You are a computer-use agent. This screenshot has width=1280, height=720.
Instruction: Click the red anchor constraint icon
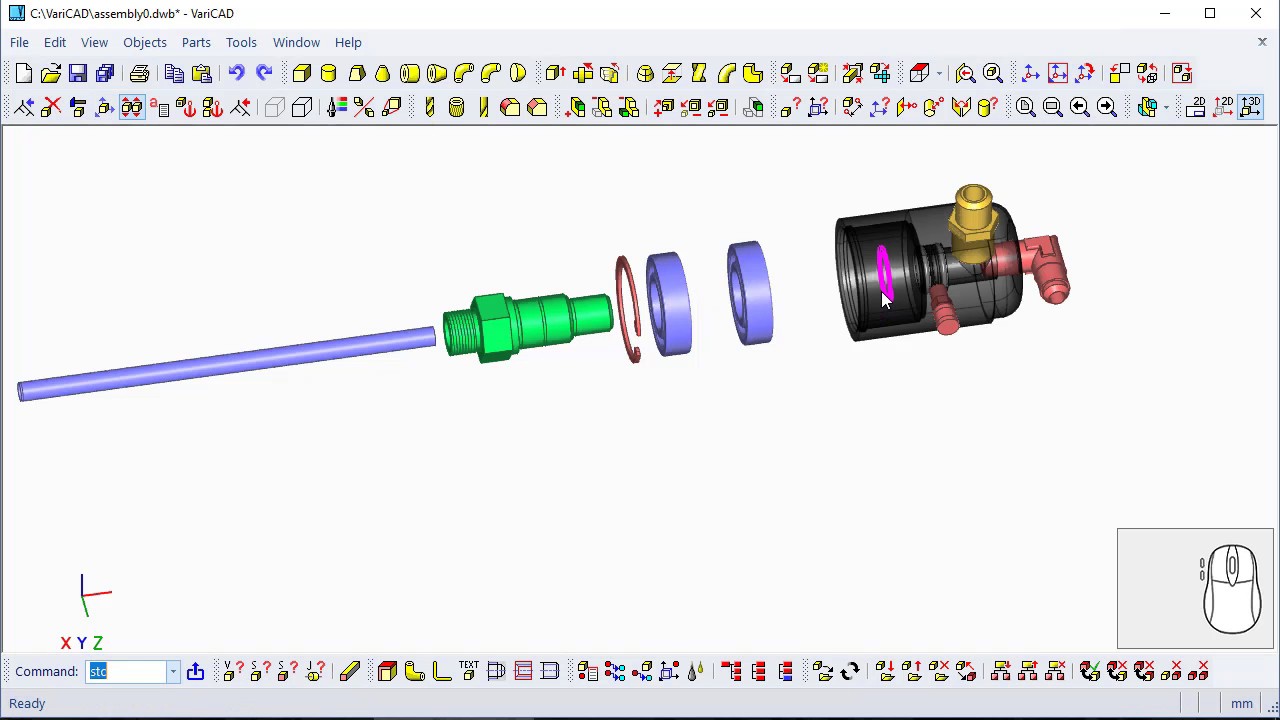(x=186, y=106)
